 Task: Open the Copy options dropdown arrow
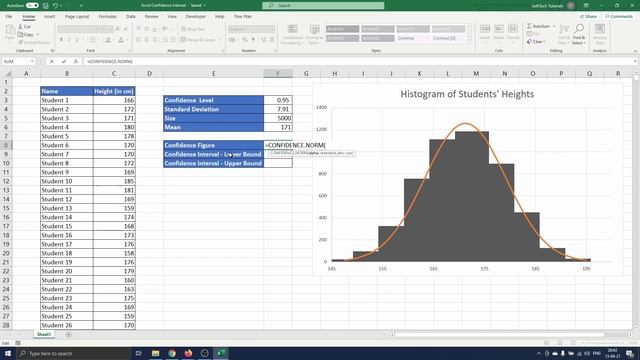pos(38,35)
